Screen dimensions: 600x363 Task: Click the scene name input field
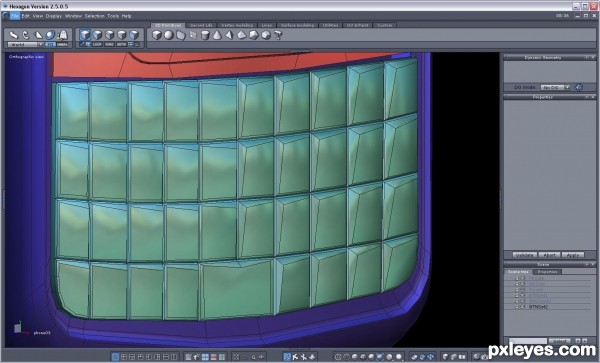[x=528, y=341]
